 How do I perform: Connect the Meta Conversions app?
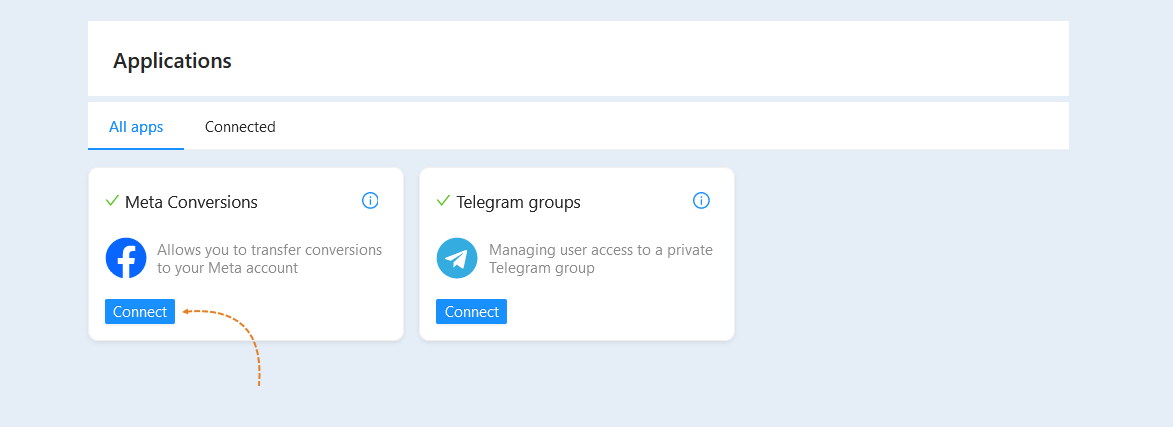click(140, 312)
